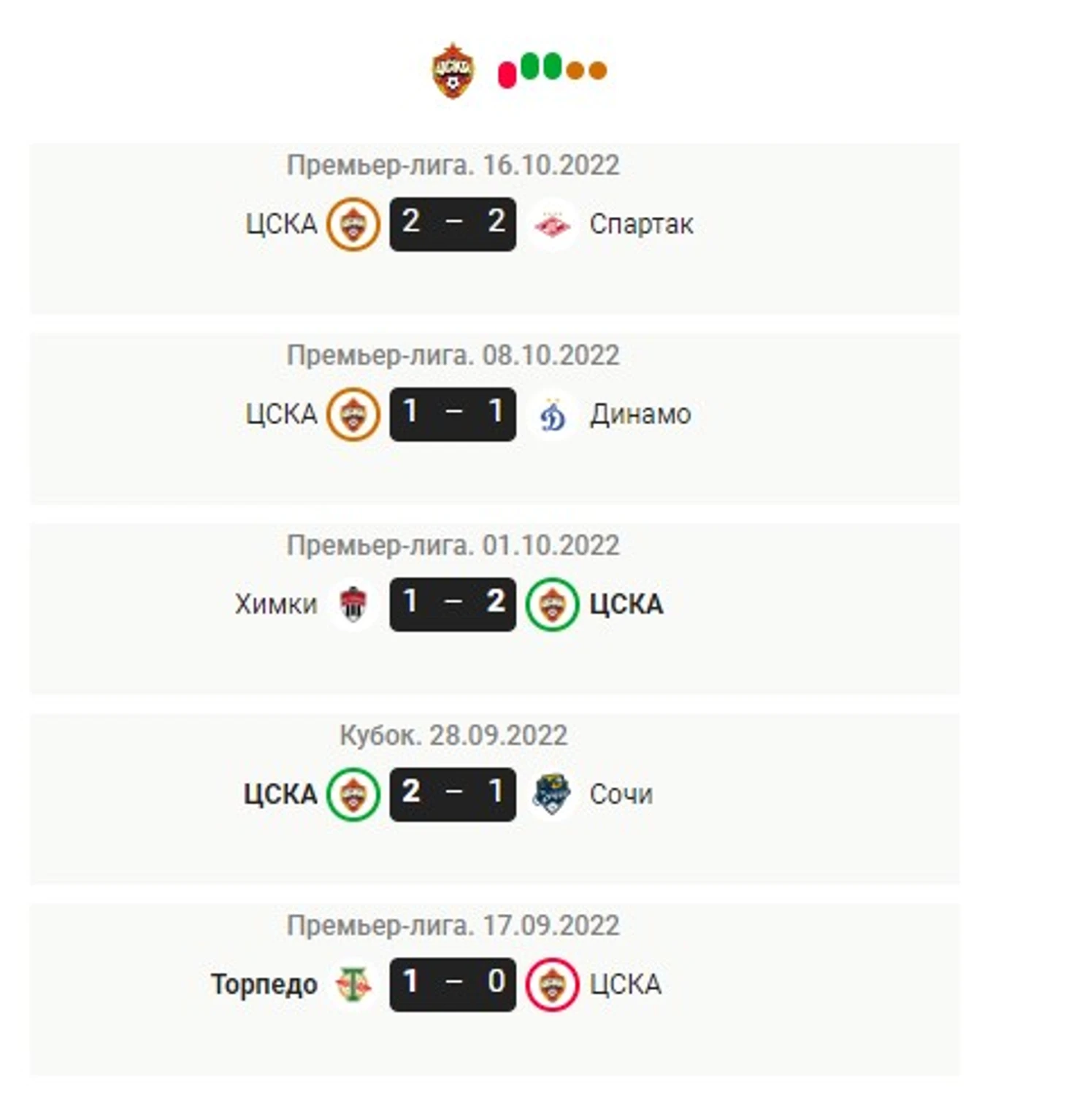
Task: Click the CSKA club crest at top
Action: tap(453, 71)
